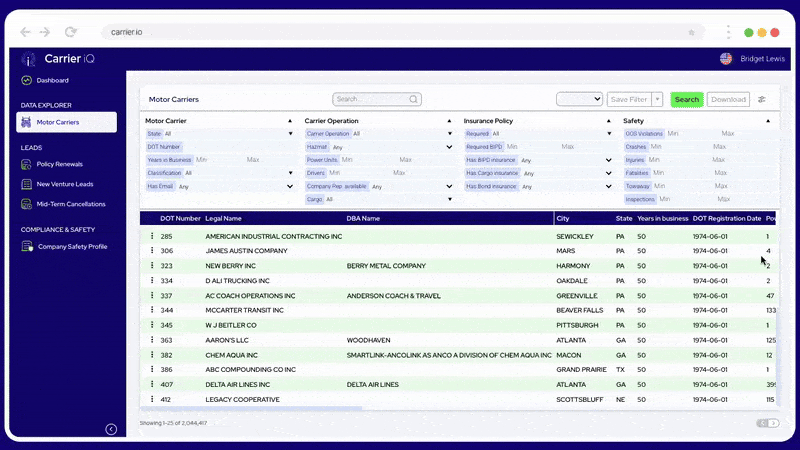800x450 pixels.
Task: Click the Policy Renewals sidebar icon
Action: coord(27,164)
